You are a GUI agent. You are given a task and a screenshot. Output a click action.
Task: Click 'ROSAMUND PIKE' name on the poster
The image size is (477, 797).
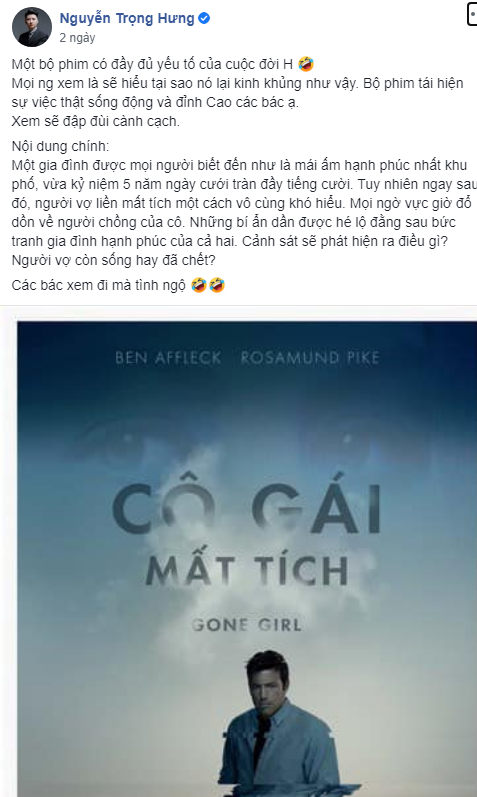(310, 358)
